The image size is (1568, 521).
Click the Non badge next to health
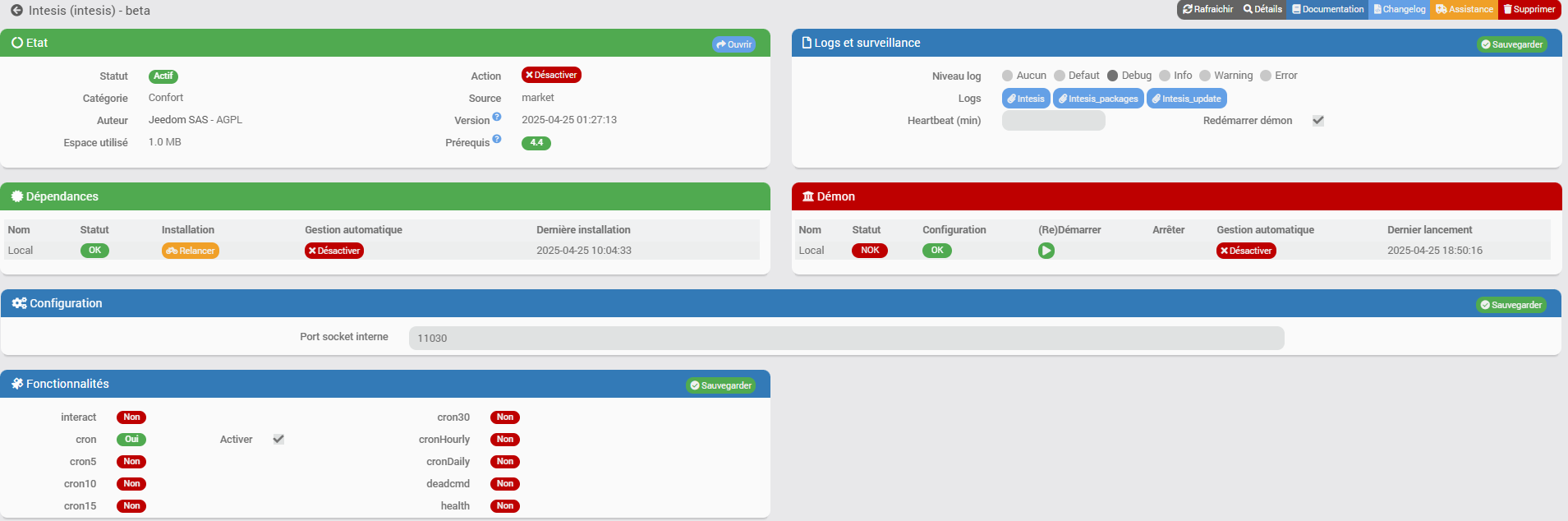[504, 506]
